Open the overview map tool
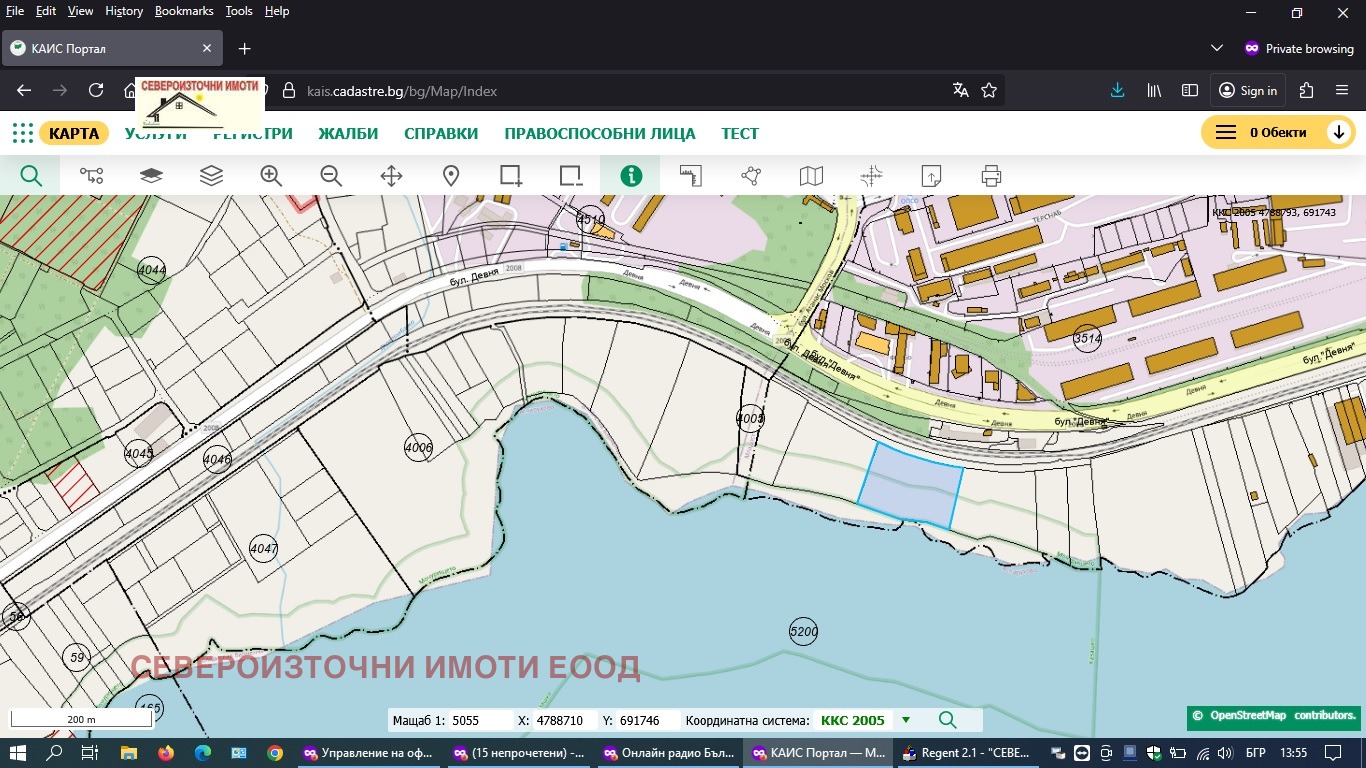The image size is (1366, 768). (810, 175)
